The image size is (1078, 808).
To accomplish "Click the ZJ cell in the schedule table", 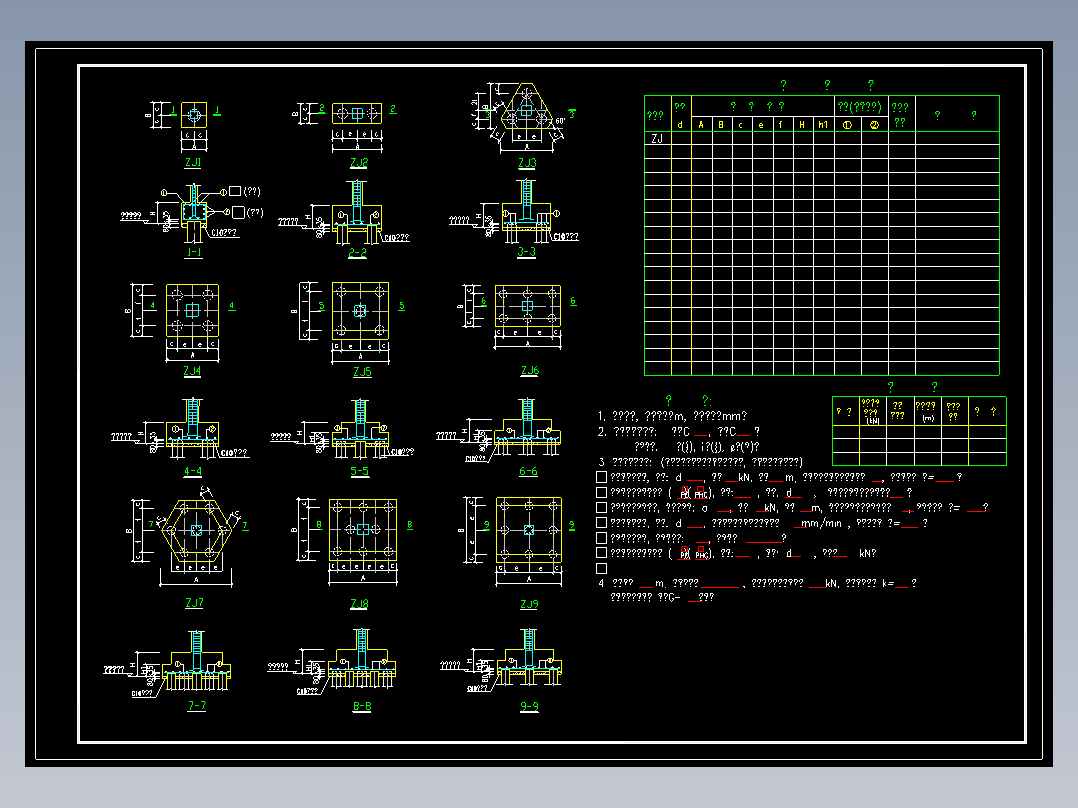I will coord(657,138).
